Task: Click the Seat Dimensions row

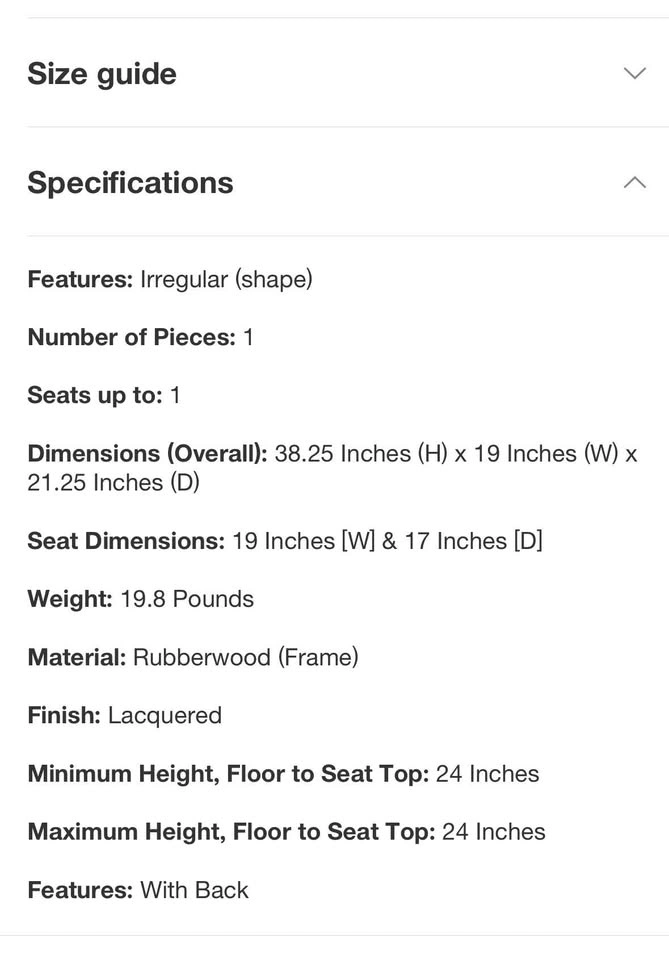Action: [285, 541]
